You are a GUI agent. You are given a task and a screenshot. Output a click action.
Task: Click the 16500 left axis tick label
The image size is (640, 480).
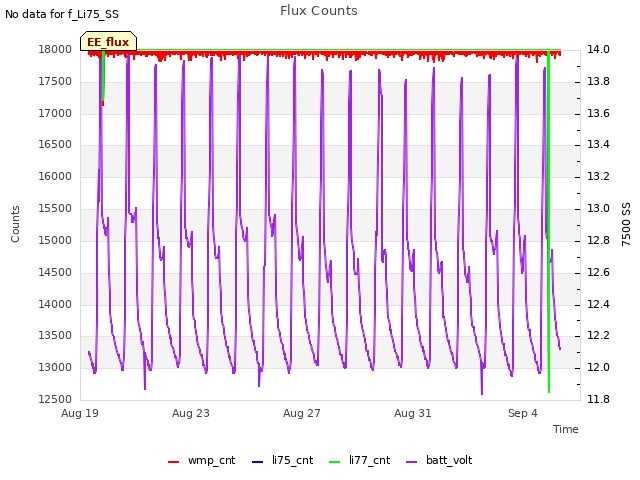(55, 144)
